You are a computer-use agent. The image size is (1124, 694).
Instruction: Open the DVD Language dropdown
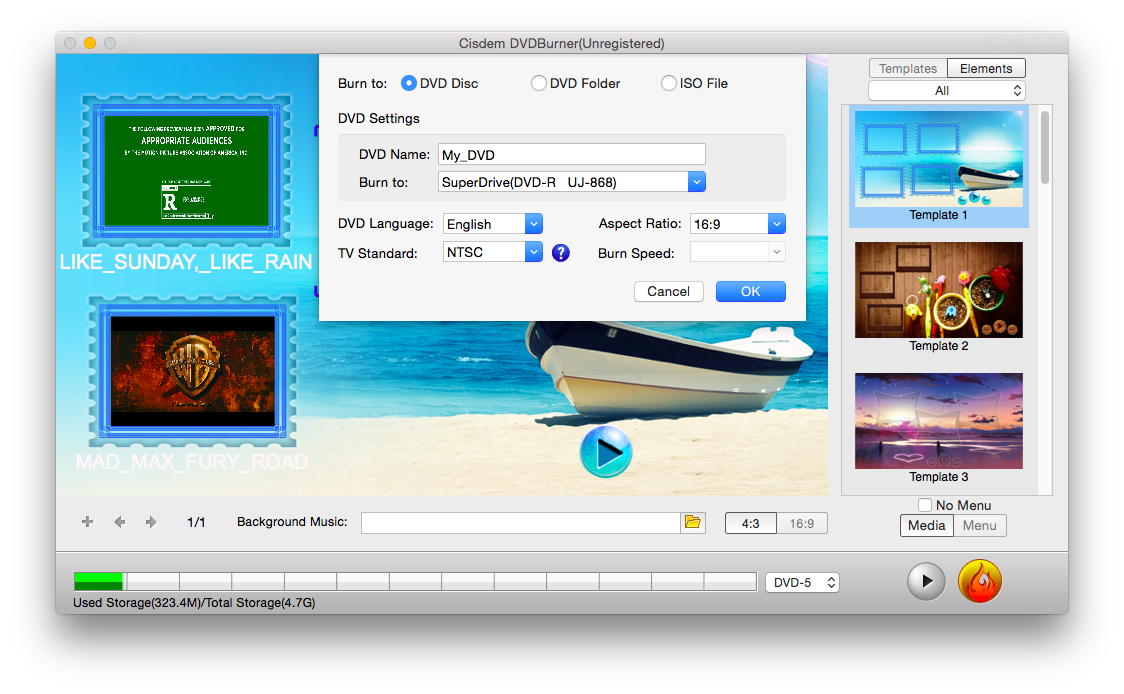tap(533, 223)
